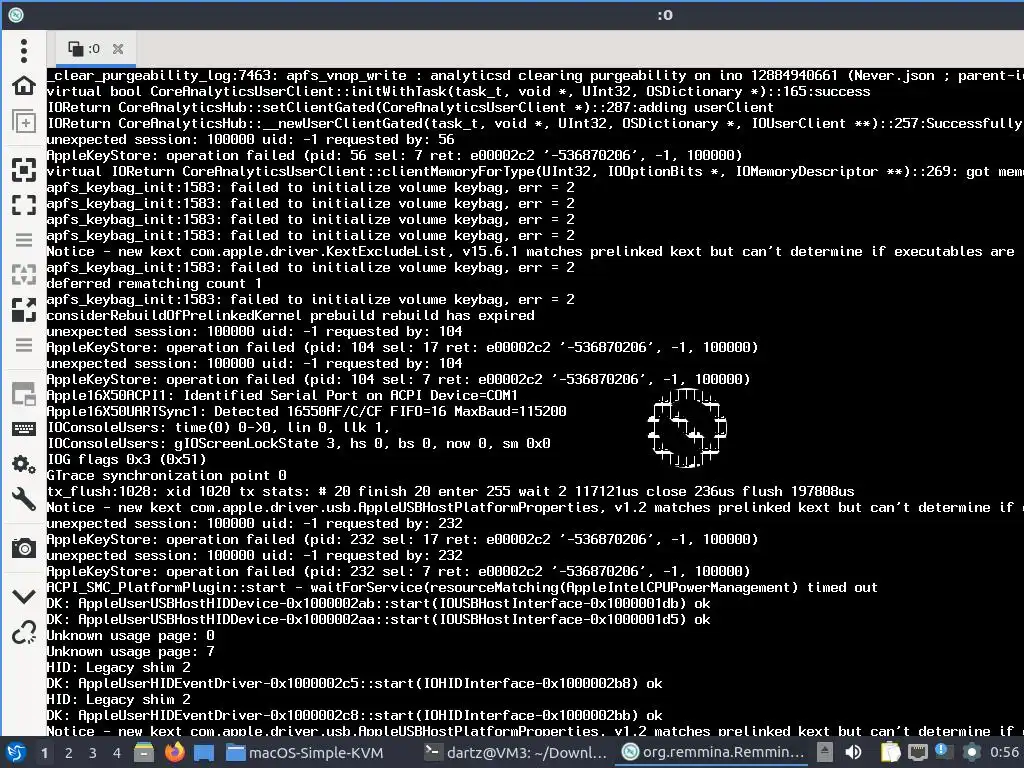Launch Firefox from the taskbar
Image resolution: width=1024 pixels, height=768 pixels.
pyautogui.click(x=174, y=752)
